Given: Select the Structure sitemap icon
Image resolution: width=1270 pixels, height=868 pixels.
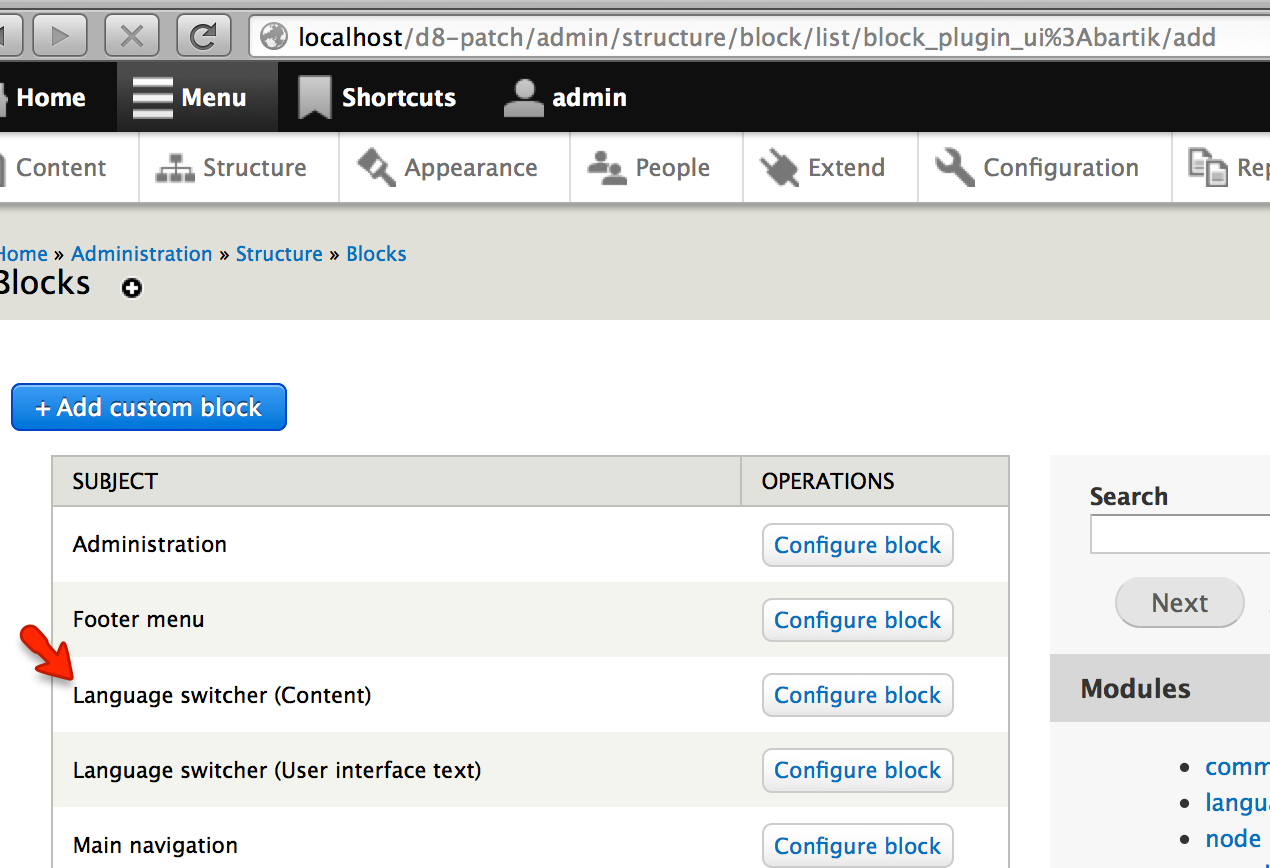Looking at the screenshot, I should click(175, 167).
